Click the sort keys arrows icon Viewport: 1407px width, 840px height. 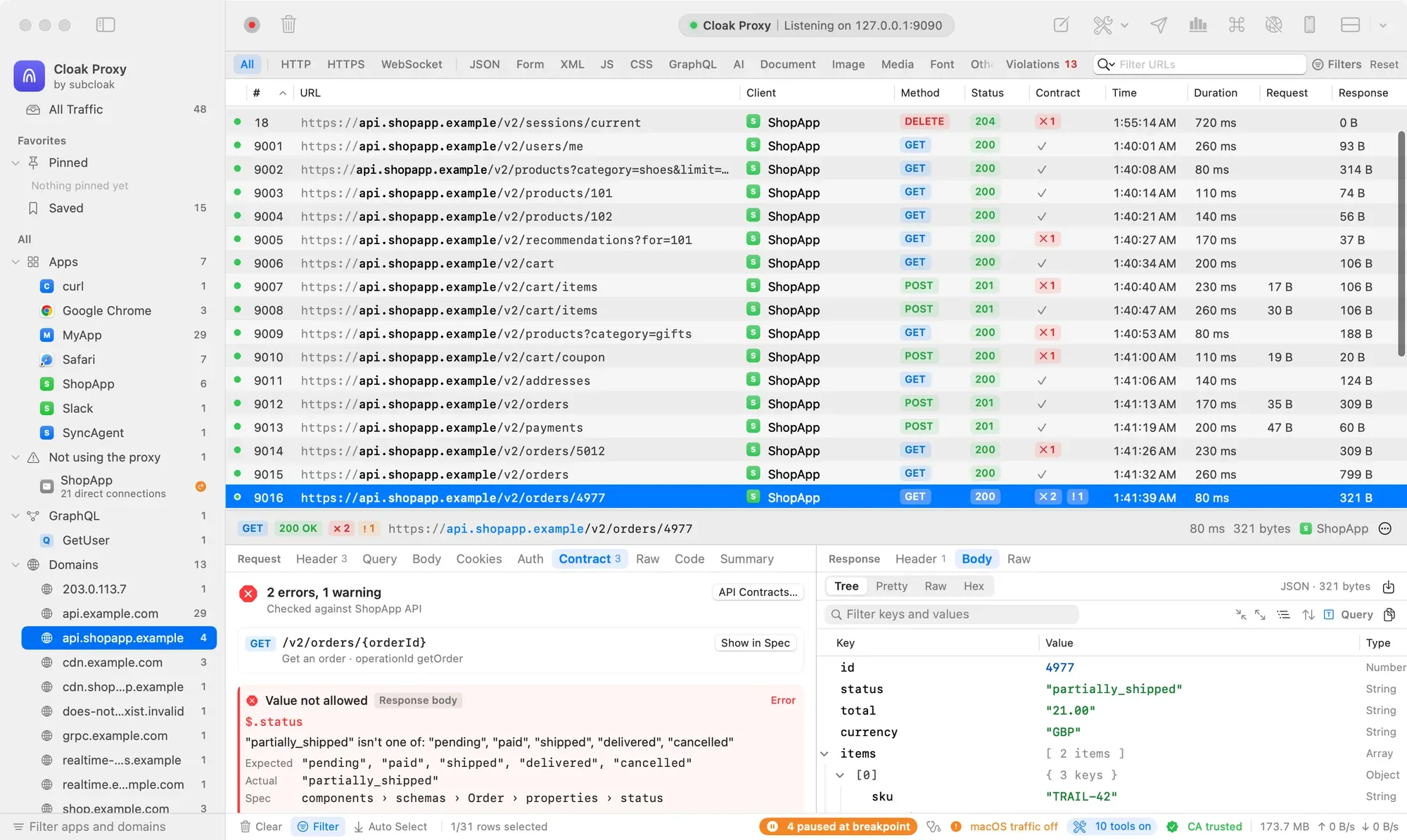click(1309, 614)
